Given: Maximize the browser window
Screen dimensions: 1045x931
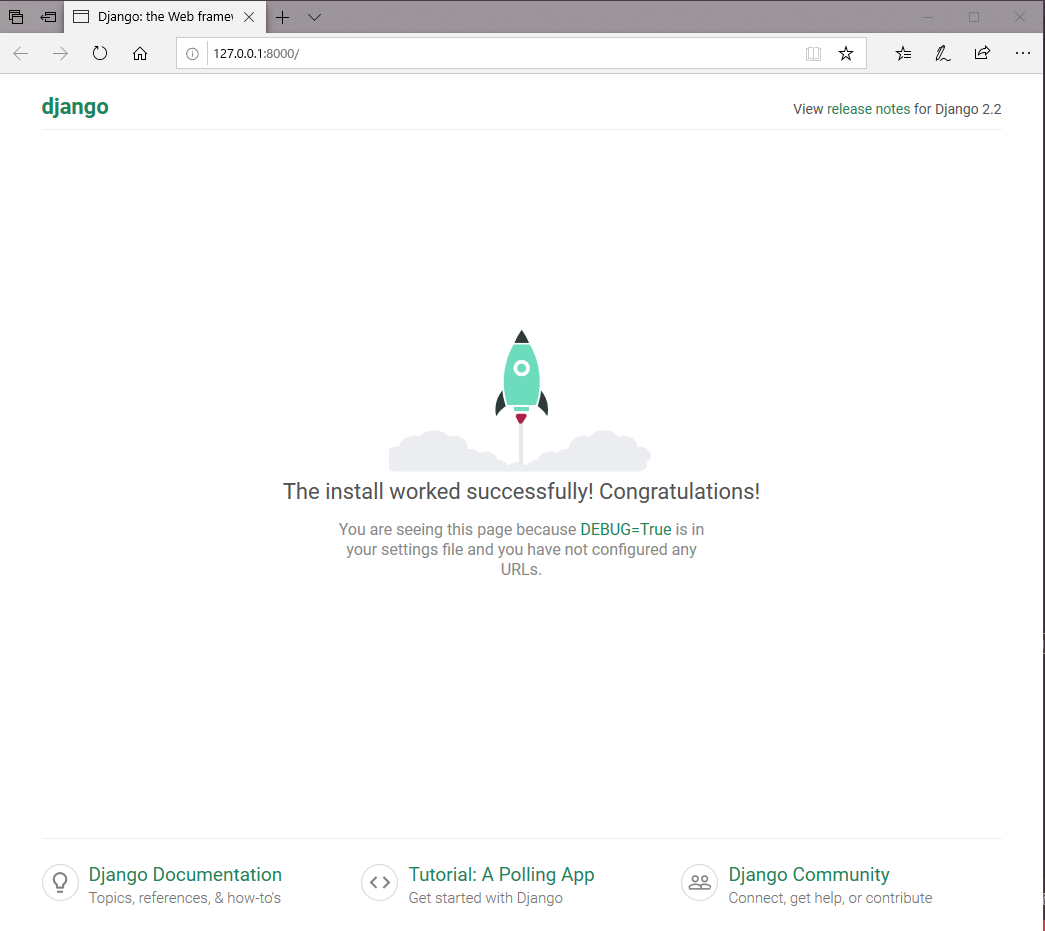Looking at the screenshot, I should (974, 17).
